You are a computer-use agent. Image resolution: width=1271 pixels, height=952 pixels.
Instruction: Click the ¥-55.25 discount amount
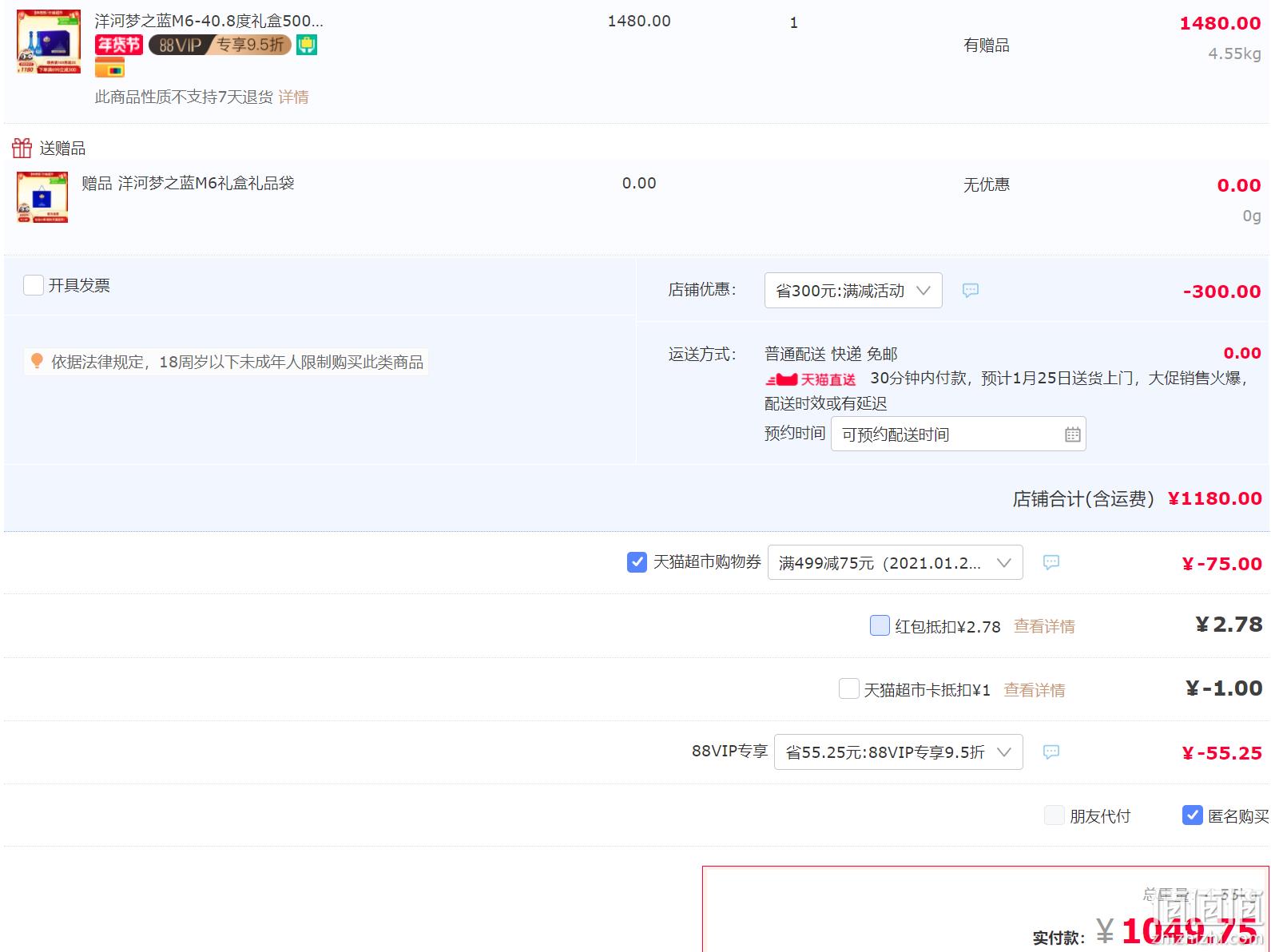coord(1221,752)
